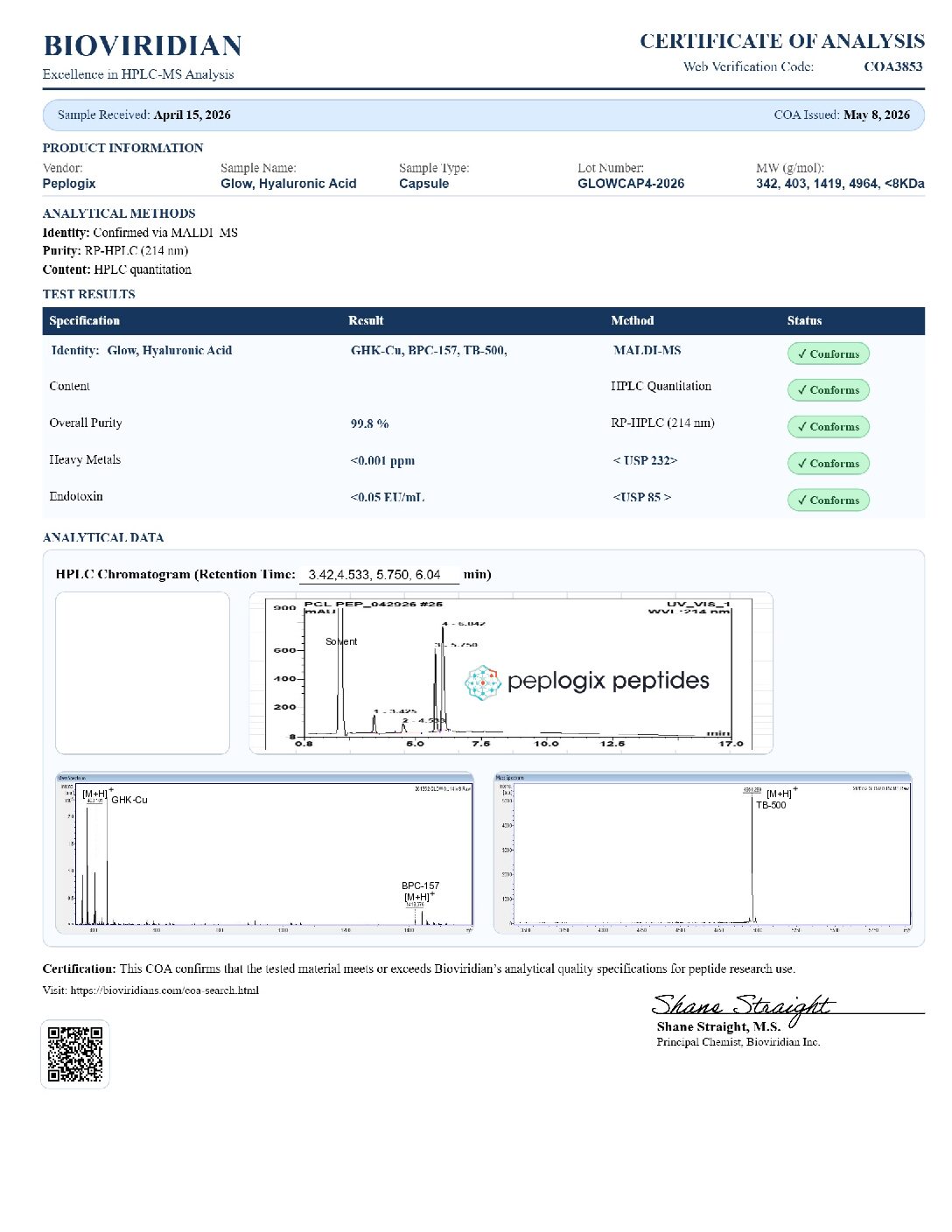
Task: Click the Sample Received April 15, 2026
Action: [144, 115]
